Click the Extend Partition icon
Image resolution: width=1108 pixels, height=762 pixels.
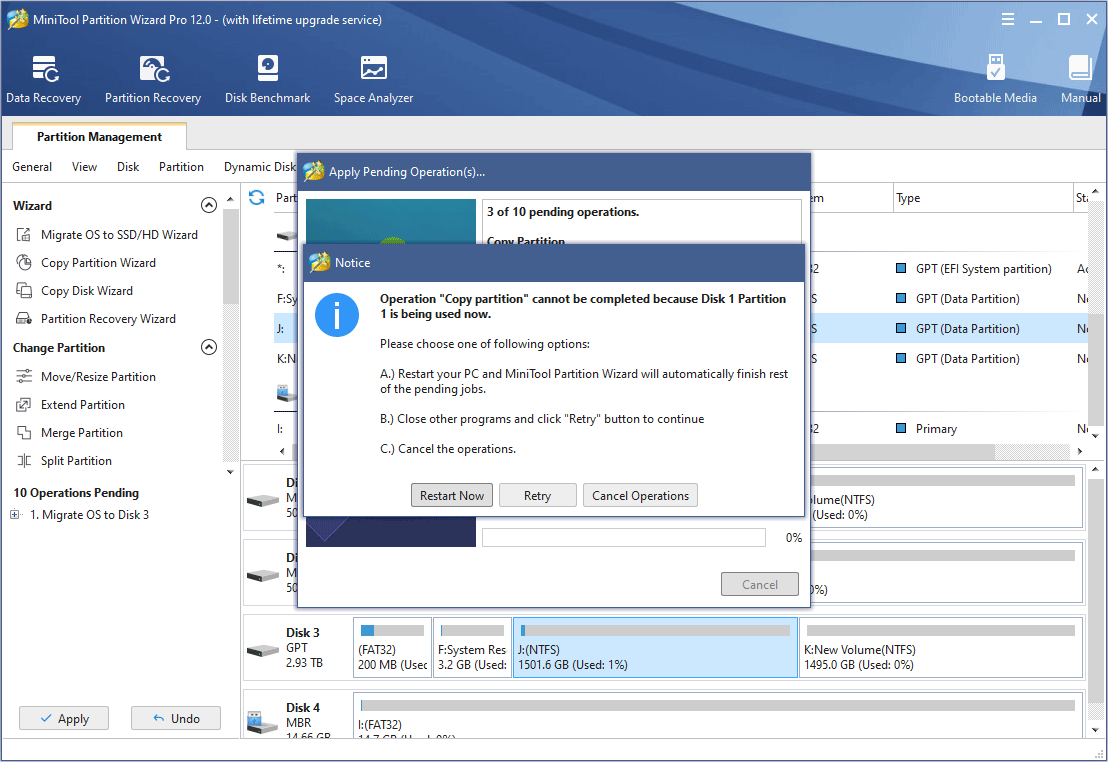(x=23, y=405)
